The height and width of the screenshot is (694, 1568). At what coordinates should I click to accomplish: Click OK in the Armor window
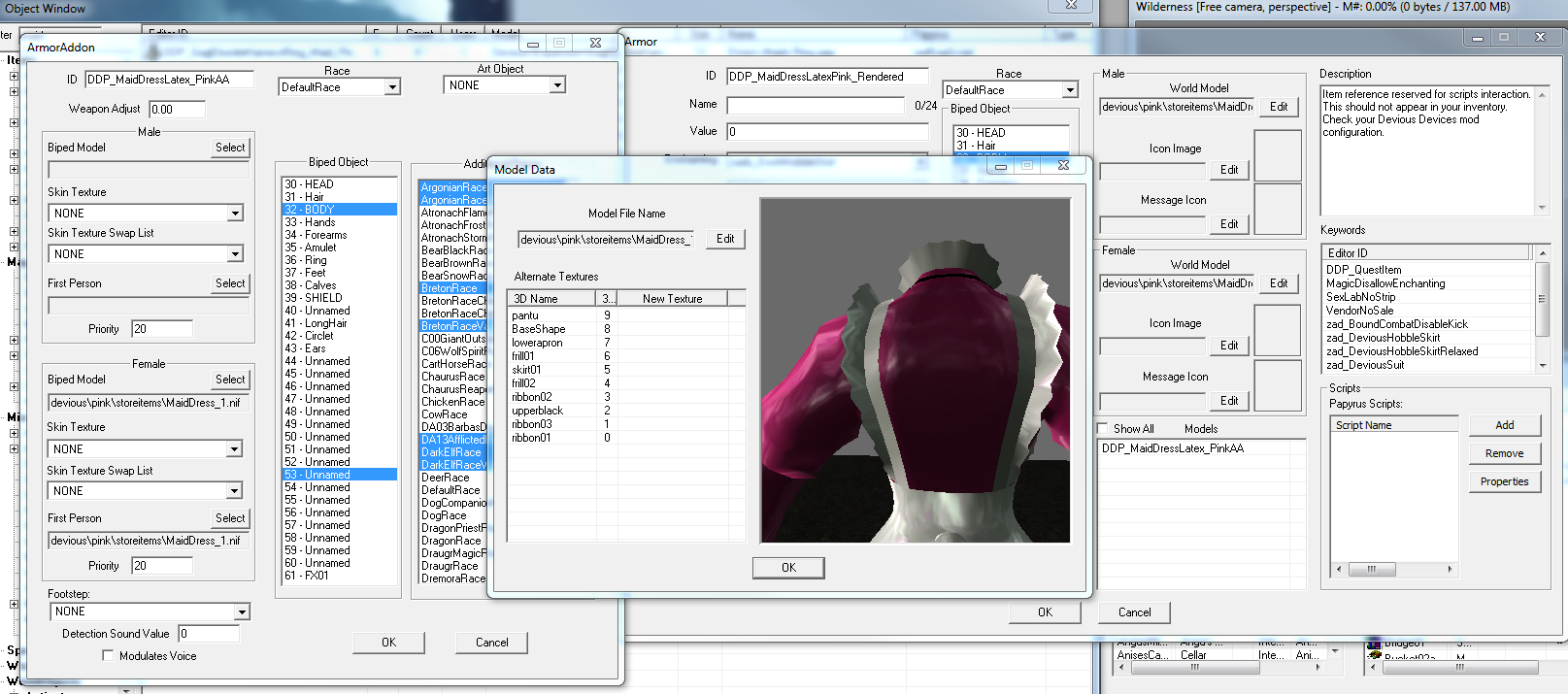(x=1045, y=612)
